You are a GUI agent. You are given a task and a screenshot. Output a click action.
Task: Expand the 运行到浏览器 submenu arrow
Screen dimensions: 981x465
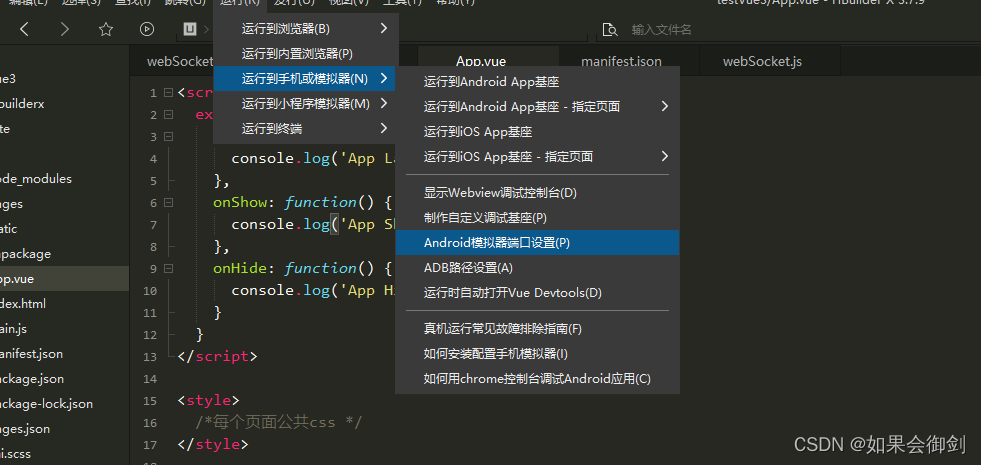pyautogui.click(x=384, y=28)
